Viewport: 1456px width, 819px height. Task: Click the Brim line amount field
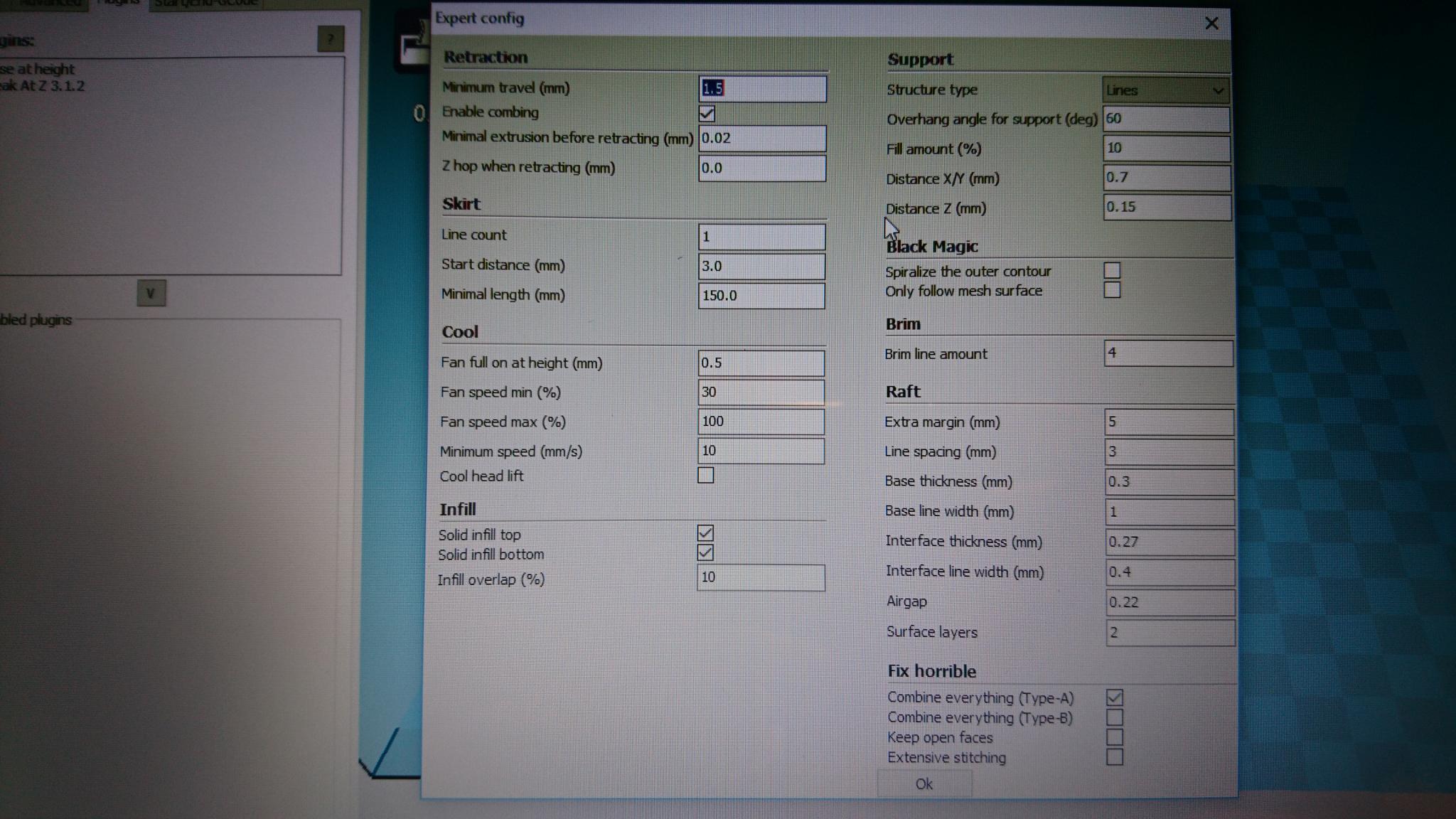pyautogui.click(x=1167, y=353)
